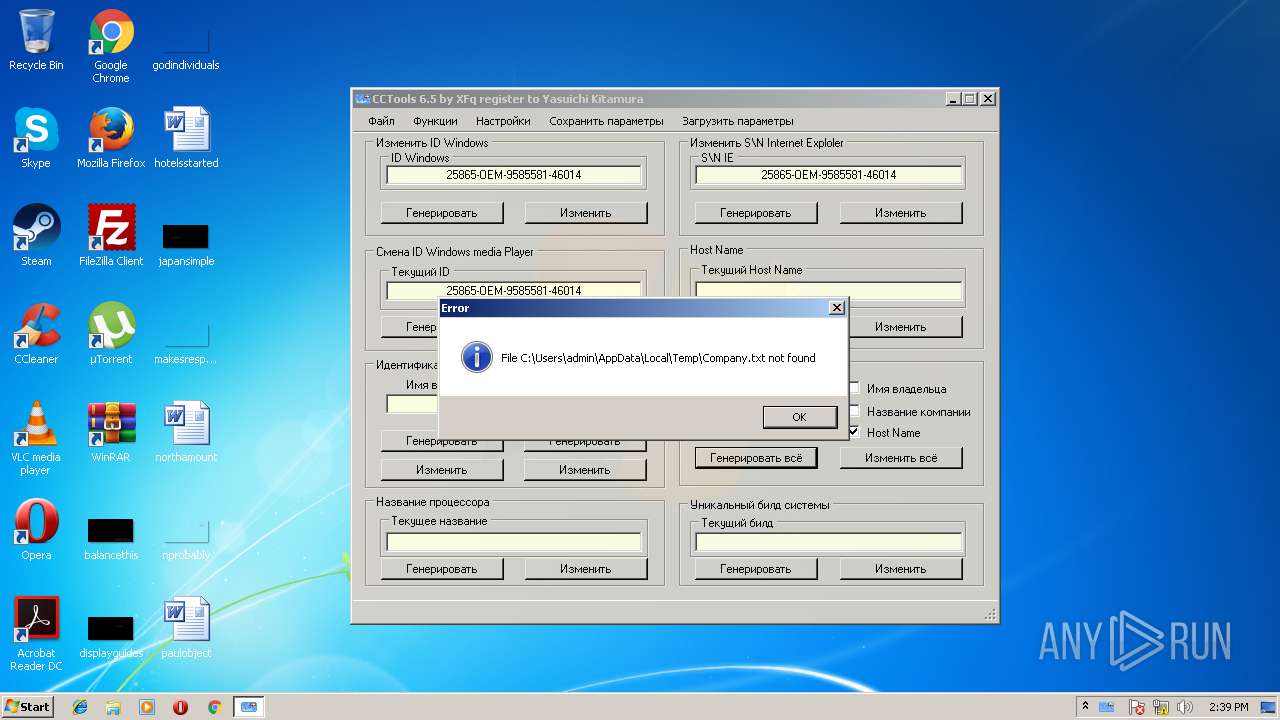Select the northamount Word document
Image resolution: width=1280 pixels, height=720 pixels.
click(186, 432)
